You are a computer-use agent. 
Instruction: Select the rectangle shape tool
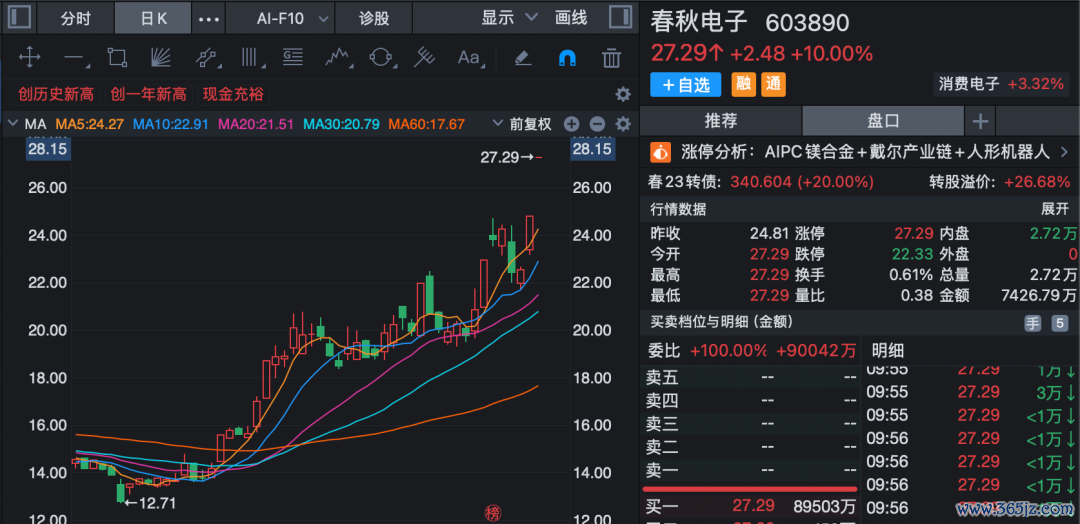[x=117, y=58]
